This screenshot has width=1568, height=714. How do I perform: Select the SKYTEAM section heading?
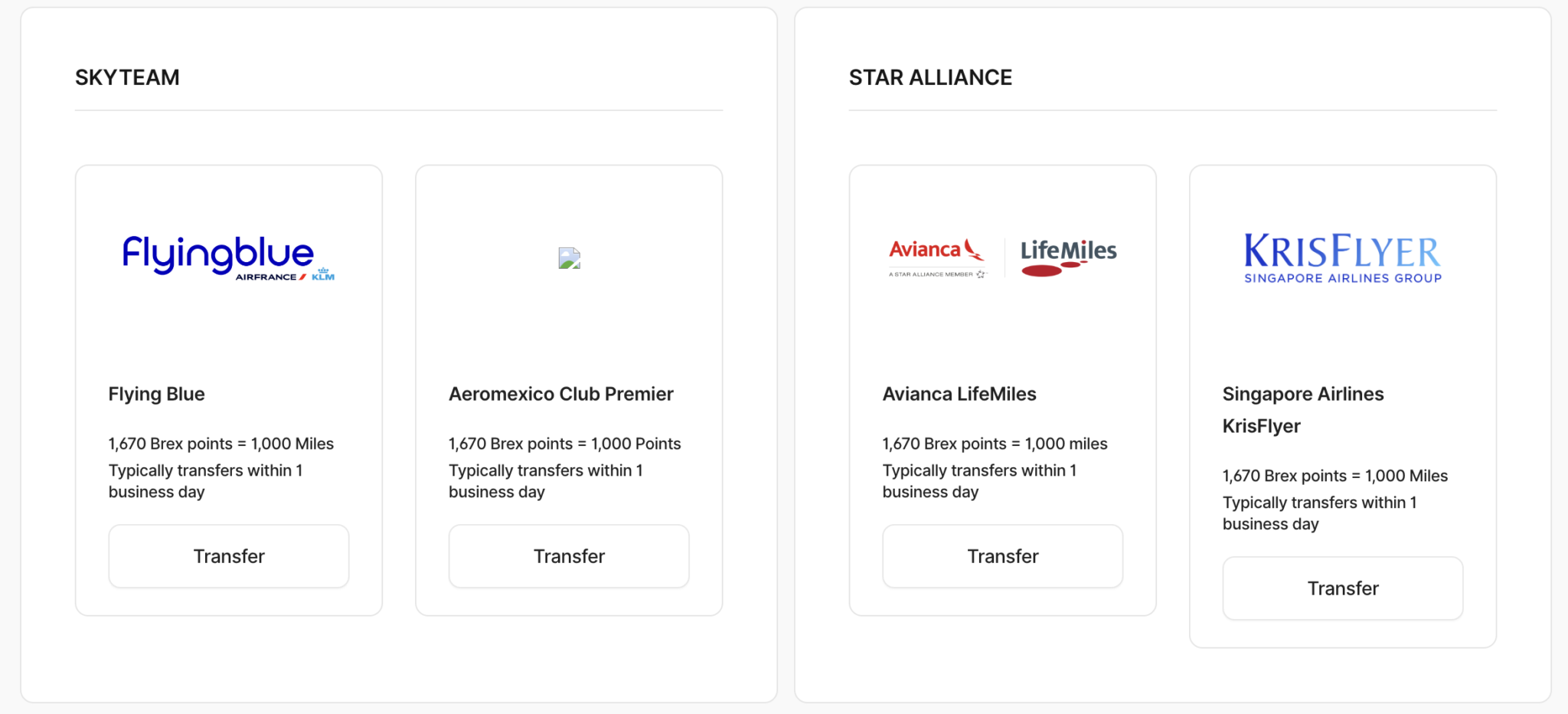point(127,77)
